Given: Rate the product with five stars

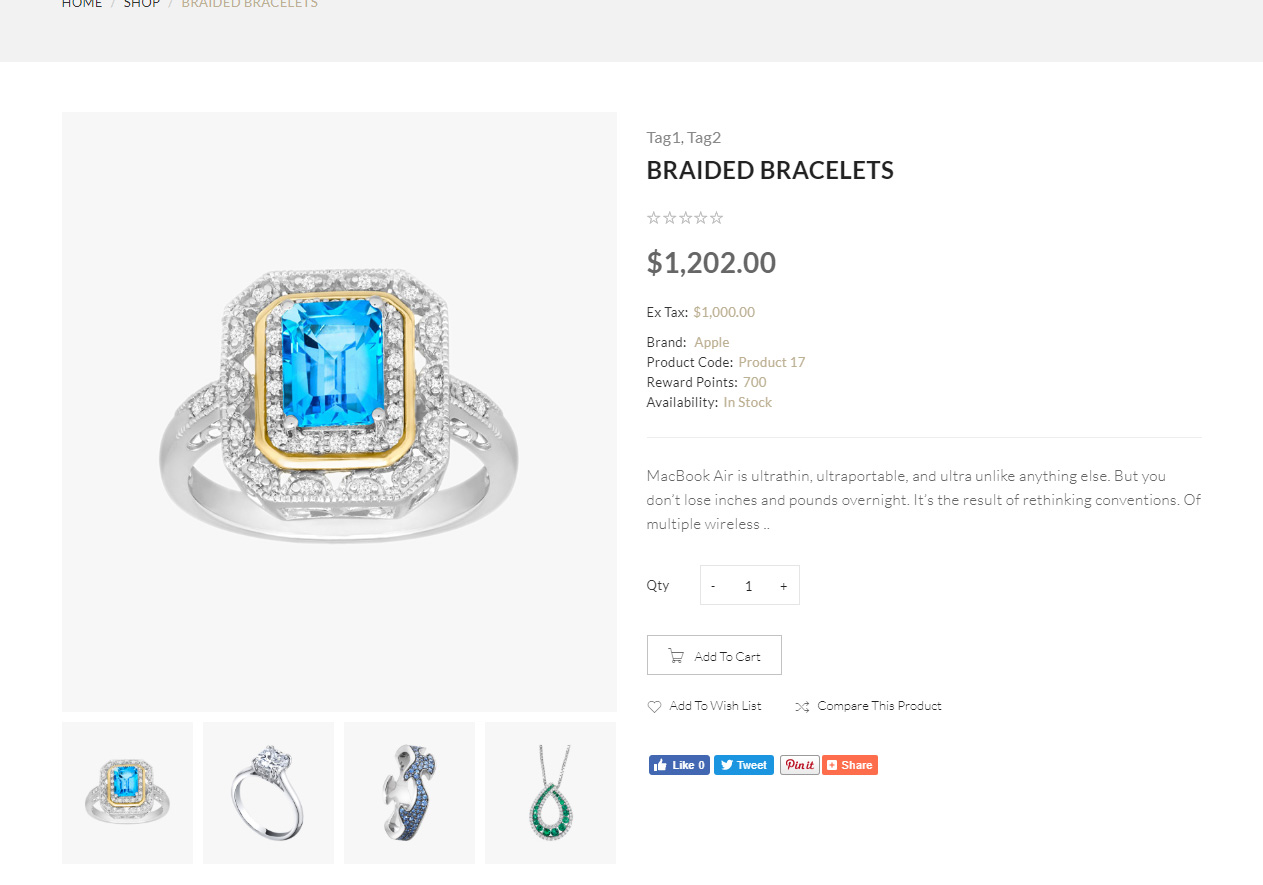Looking at the screenshot, I should (716, 218).
